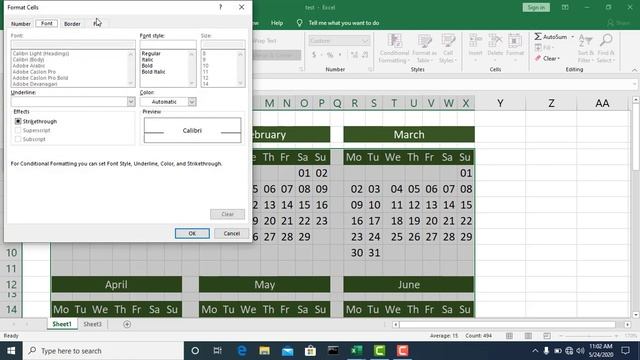Collapse the Excel ribbon chevron
Screen dimensions: 640x360
pyautogui.click(x=634, y=70)
